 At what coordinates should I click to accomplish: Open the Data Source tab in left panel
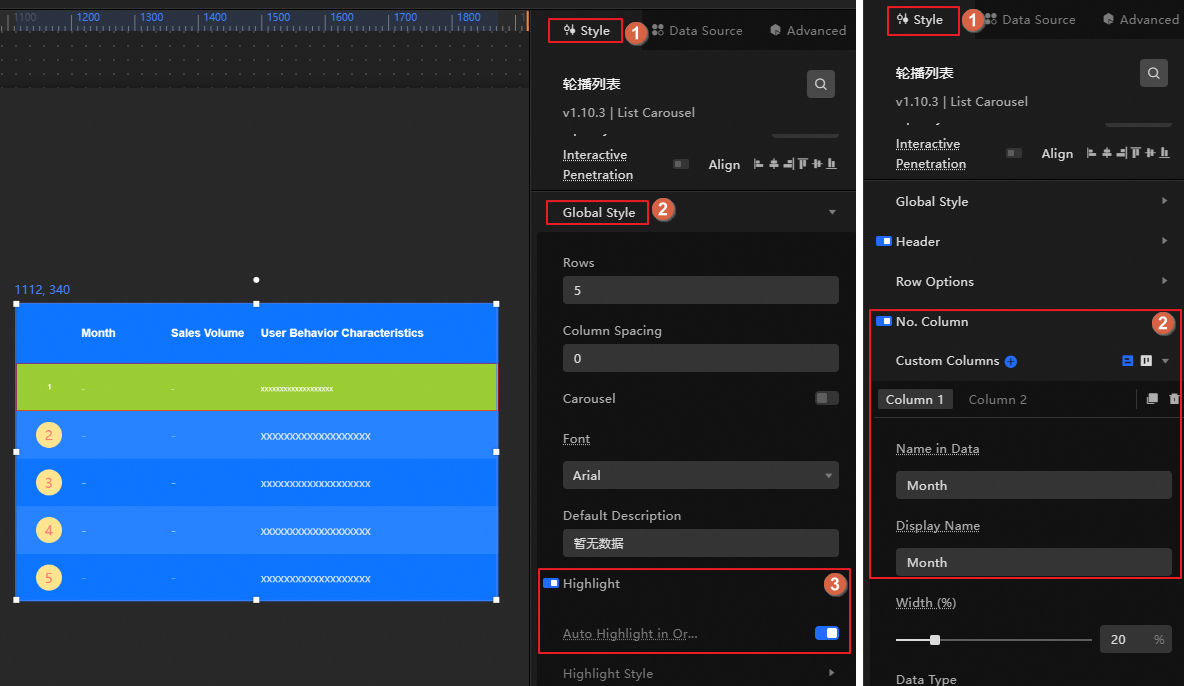(697, 30)
